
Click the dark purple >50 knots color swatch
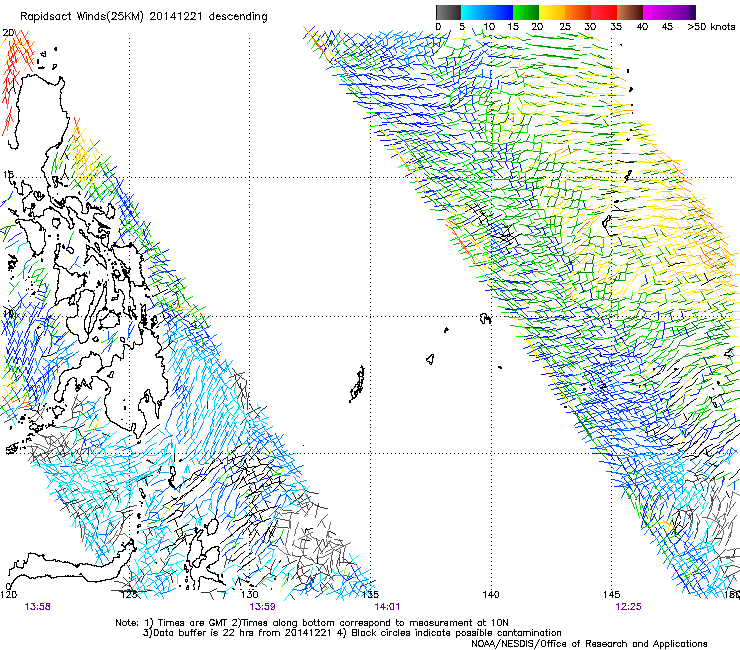[x=693, y=12]
